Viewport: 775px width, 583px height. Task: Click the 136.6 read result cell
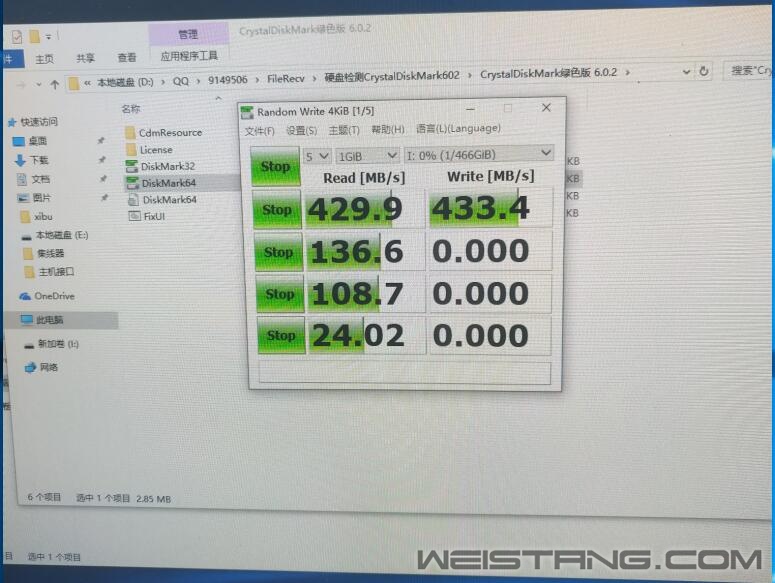point(366,251)
